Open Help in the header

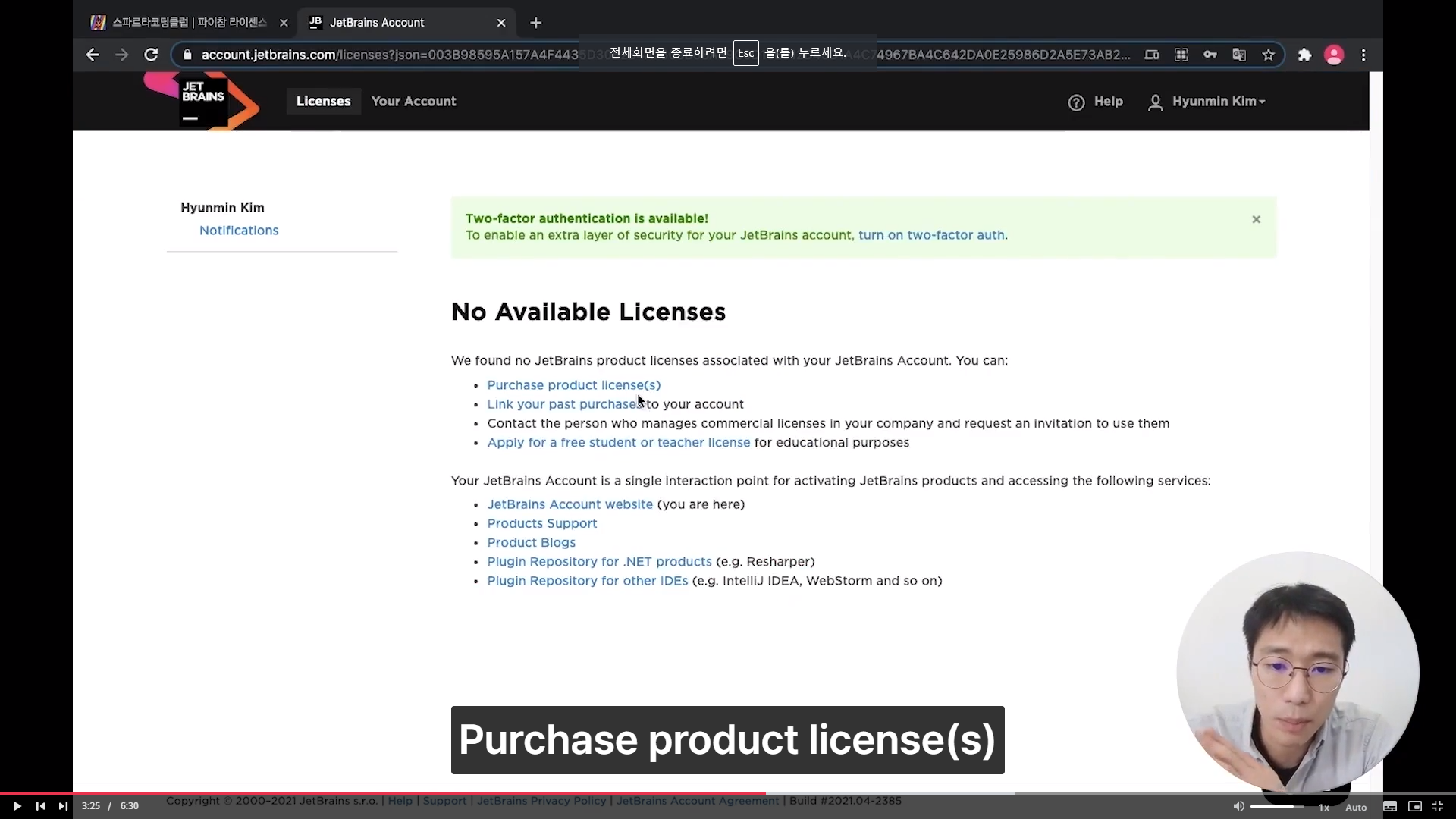click(x=1096, y=102)
